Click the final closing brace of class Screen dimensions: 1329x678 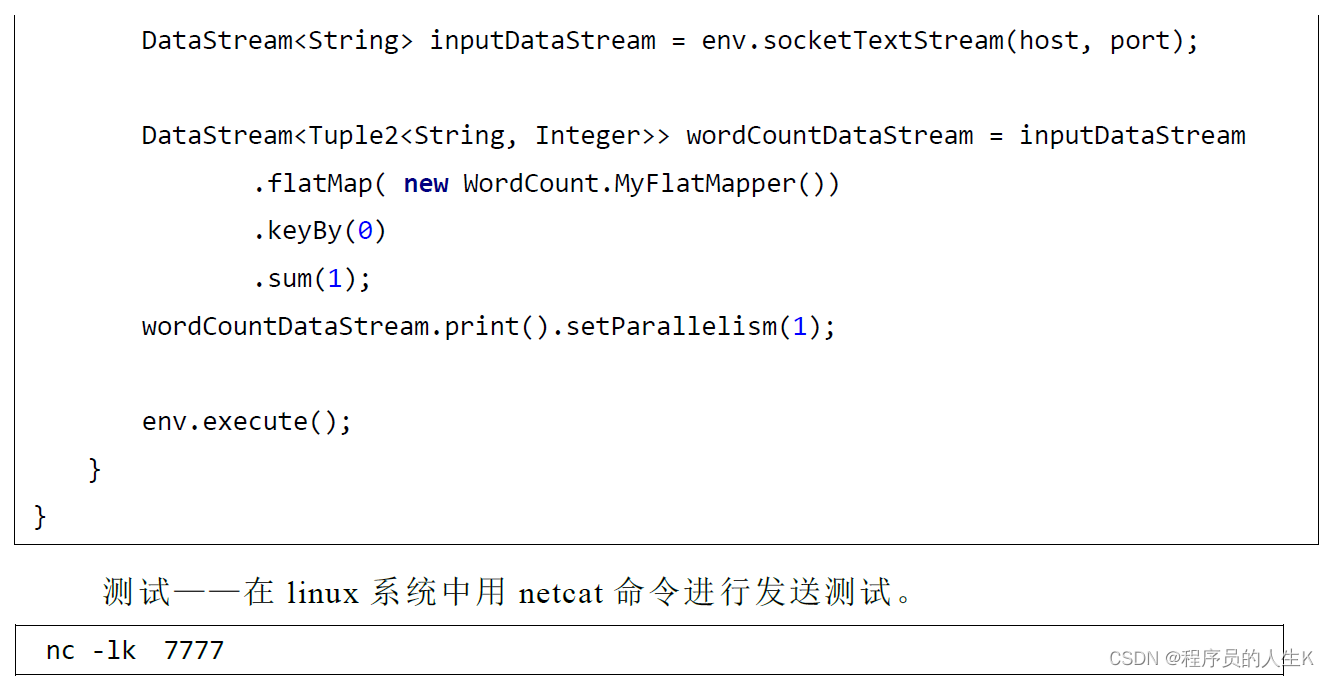click(x=40, y=517)
